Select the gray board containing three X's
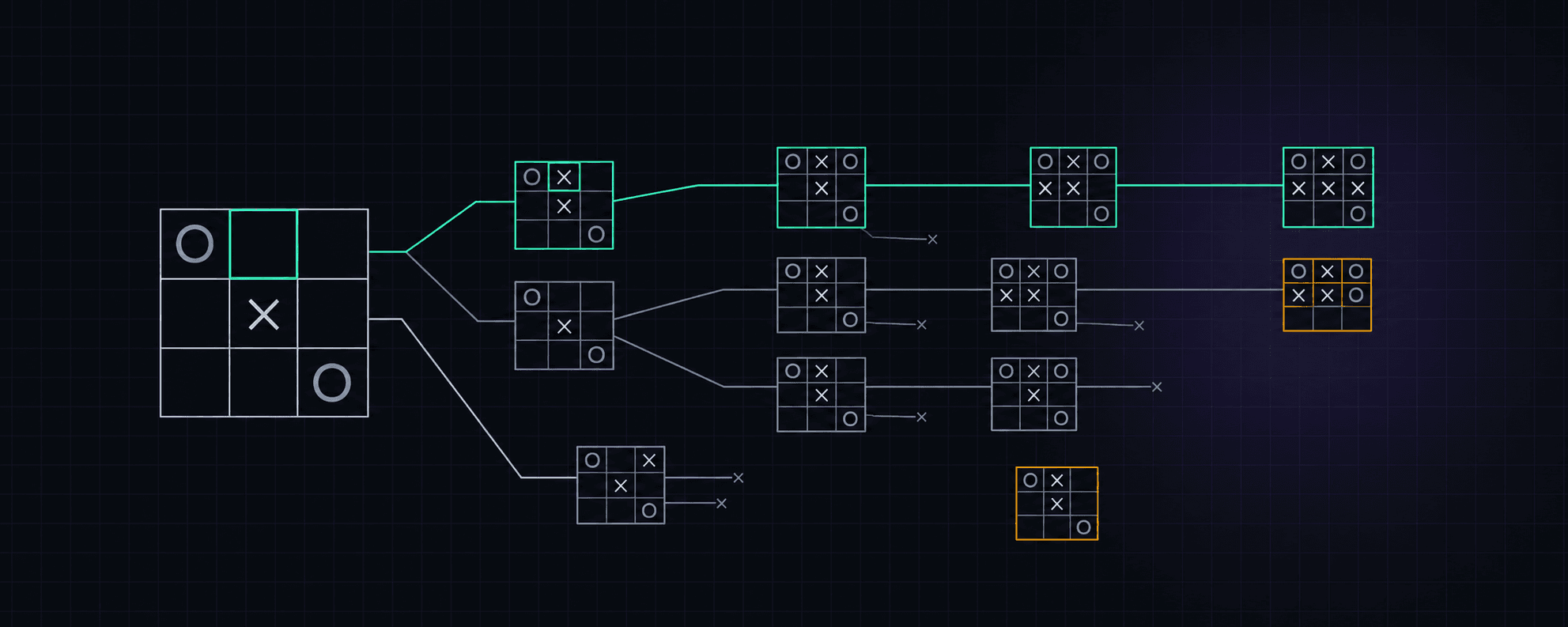 click(x=1033, y=295)
